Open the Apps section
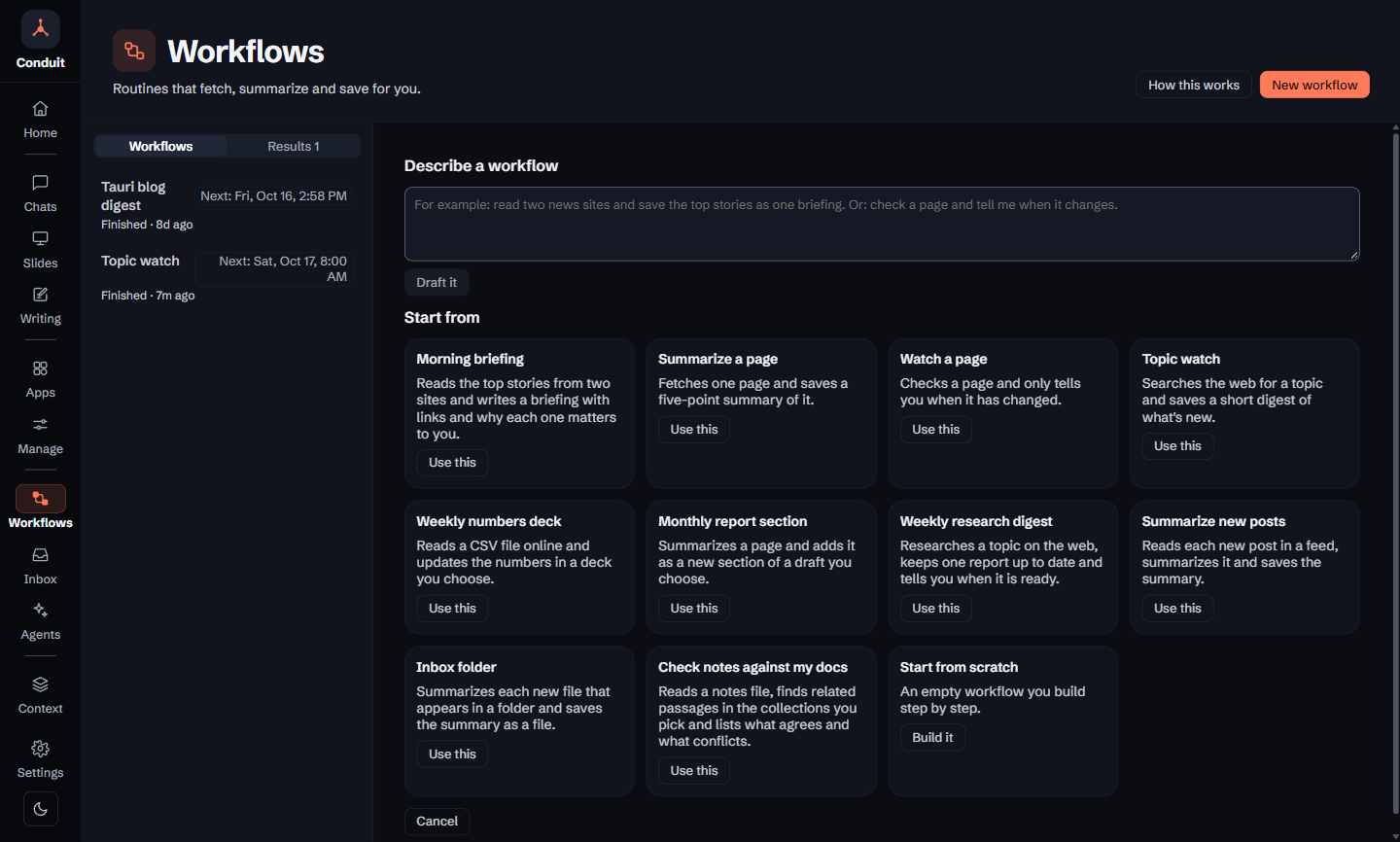This screenshot has height=842, width=1400. pyautogui.click(x=40, y=379)
